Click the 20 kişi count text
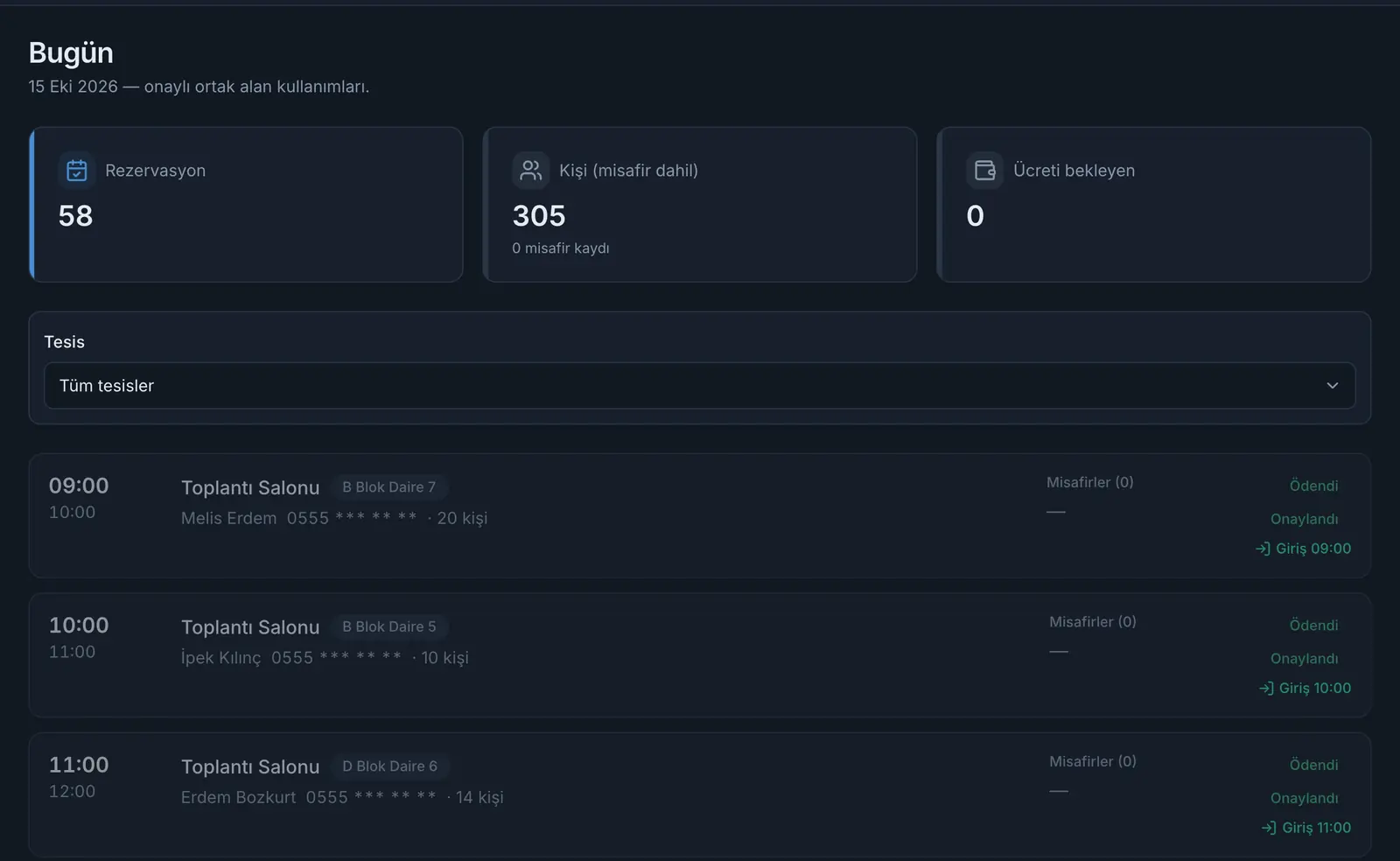This screenshot has width=1400, height=861. (x=462, y=518)
